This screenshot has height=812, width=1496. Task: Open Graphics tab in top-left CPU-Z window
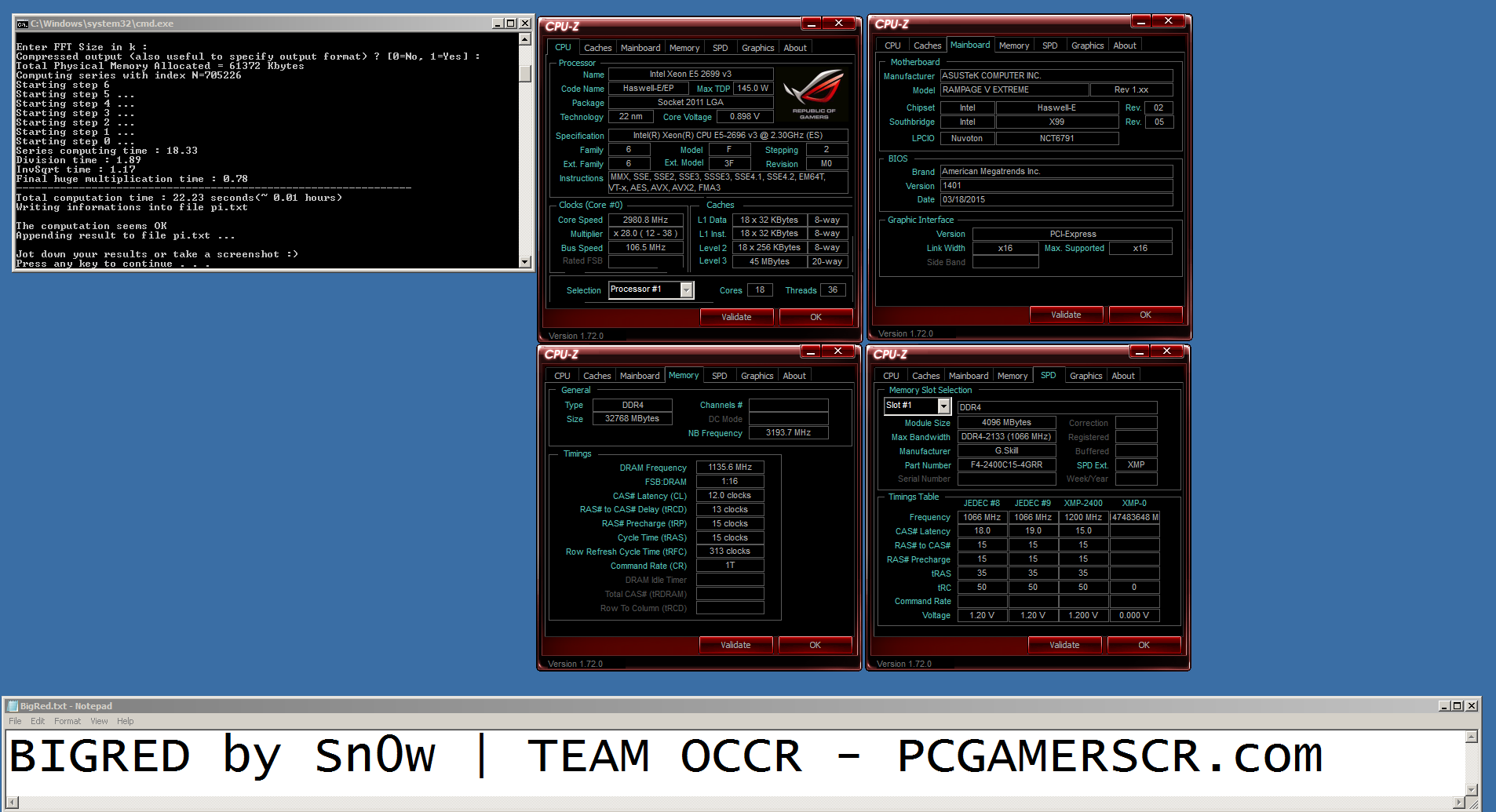click(758, 48)
